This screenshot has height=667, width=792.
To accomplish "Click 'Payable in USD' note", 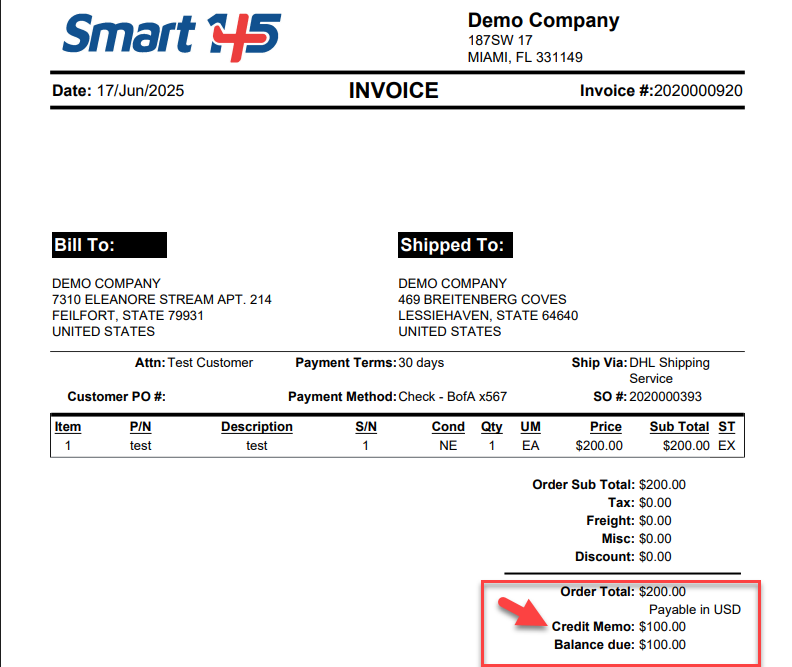I will (695, 609).
